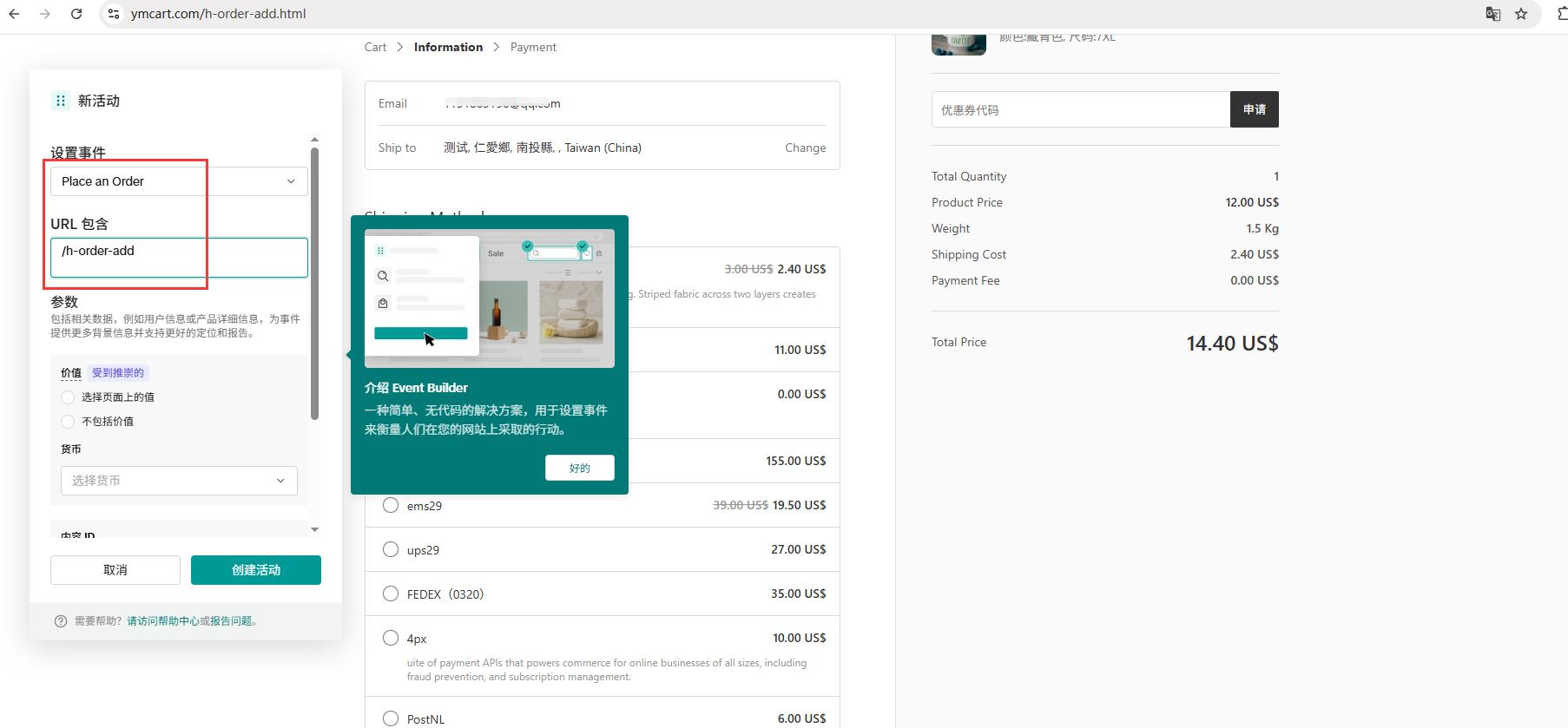
Task: Click panel scrollbar up arrow
Action: pos(314,140)
